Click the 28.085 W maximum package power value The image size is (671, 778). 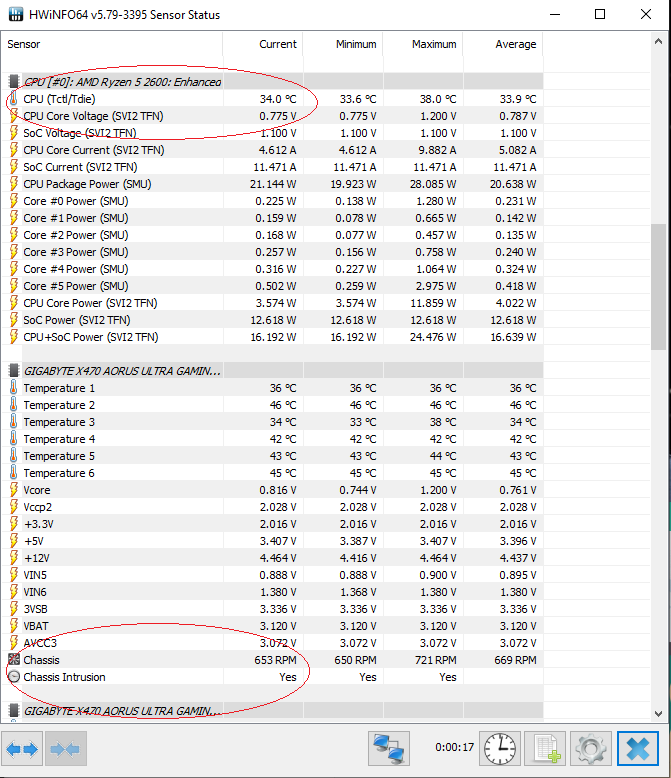433,184
